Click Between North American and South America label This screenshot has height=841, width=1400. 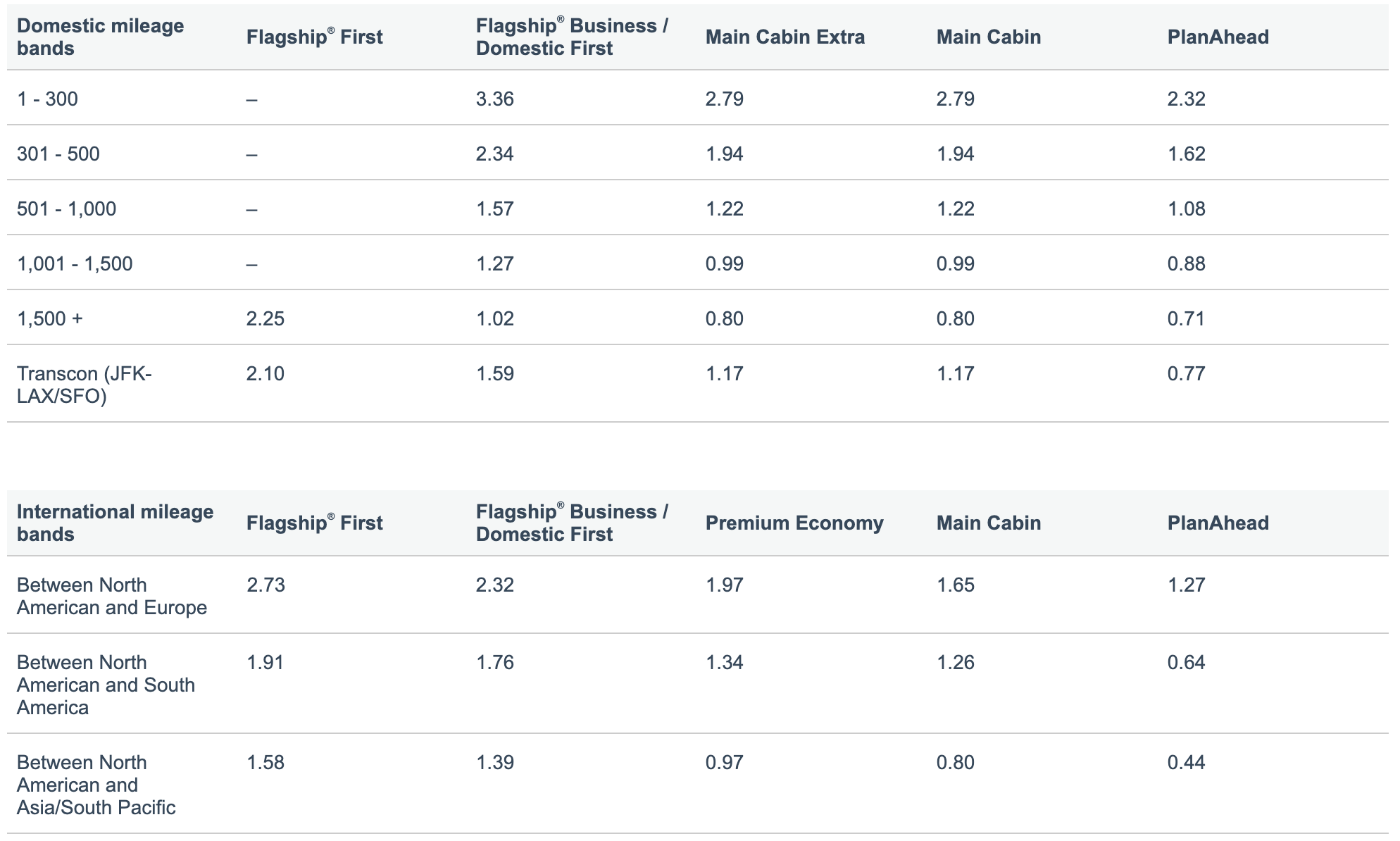106,685
